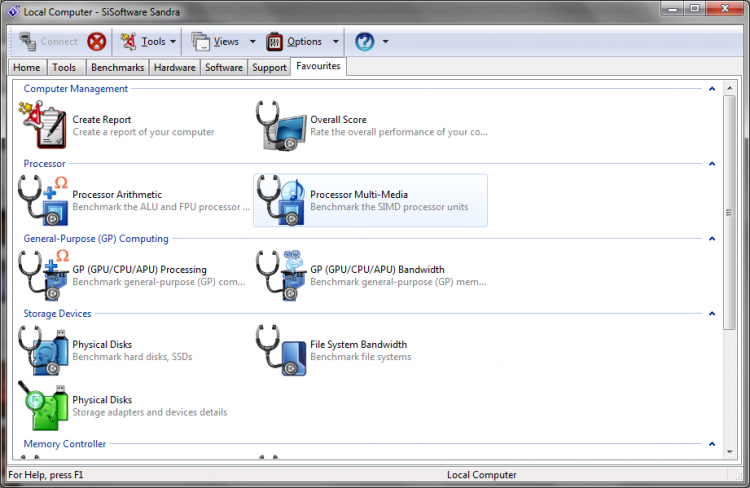
Task: Click 'Benchmark file systems' description
Action: [x=361, y=357]
